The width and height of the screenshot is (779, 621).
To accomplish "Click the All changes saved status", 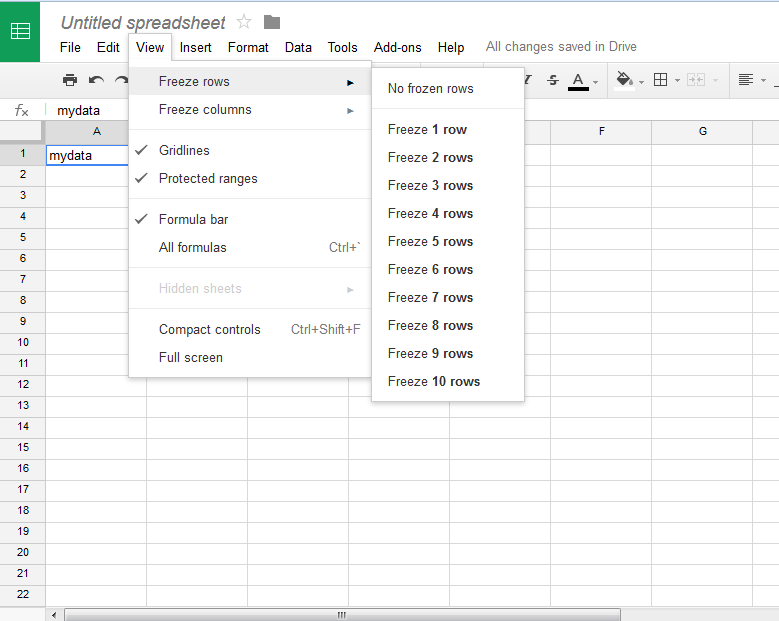I will click(x=561, y=47).
